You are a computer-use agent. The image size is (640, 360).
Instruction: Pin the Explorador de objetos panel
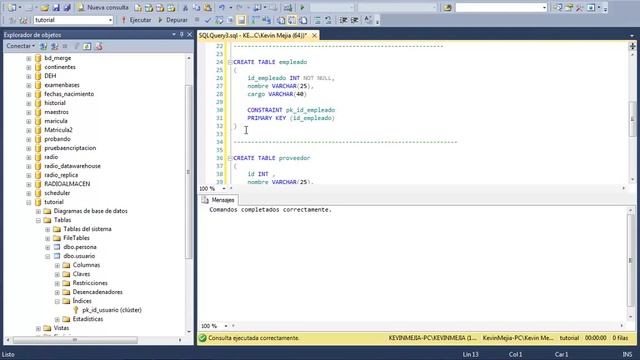[182, 35]
